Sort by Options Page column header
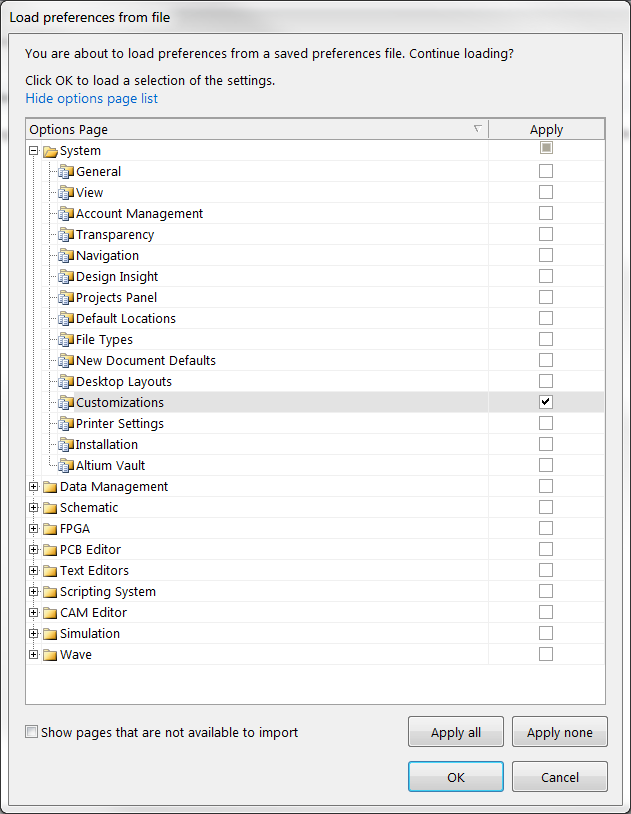Image resolution: width=631 pixels, height=814 pixels. click(250, 129)
